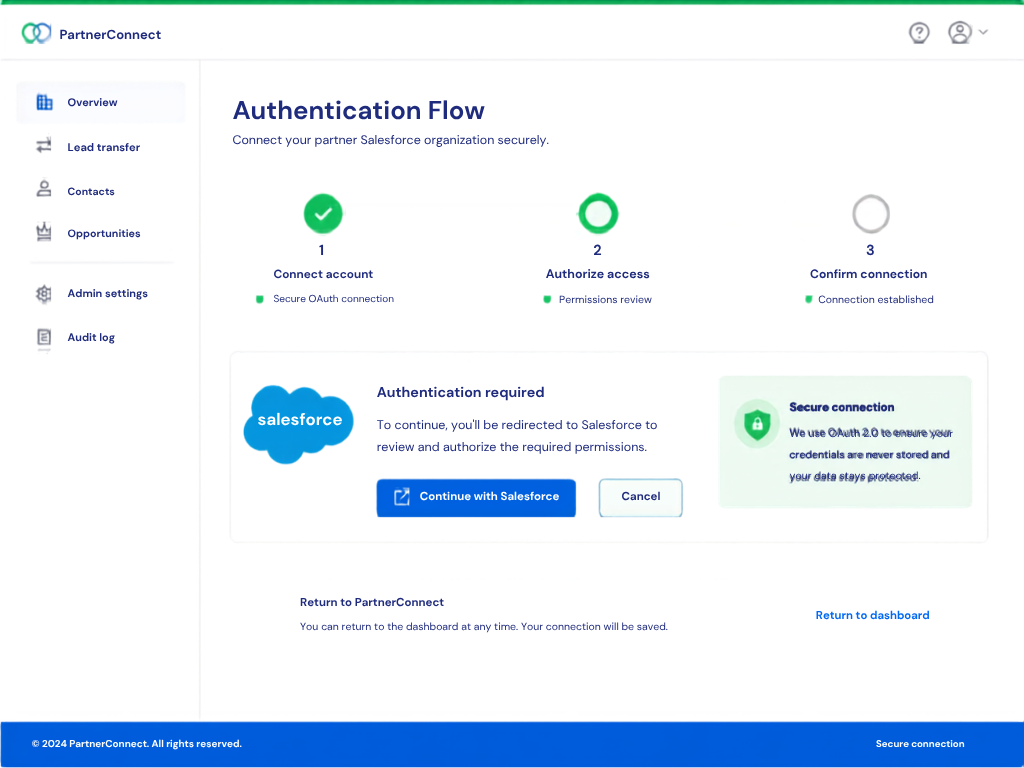Click the active step 2 green circle

click(x=598, y=214)
